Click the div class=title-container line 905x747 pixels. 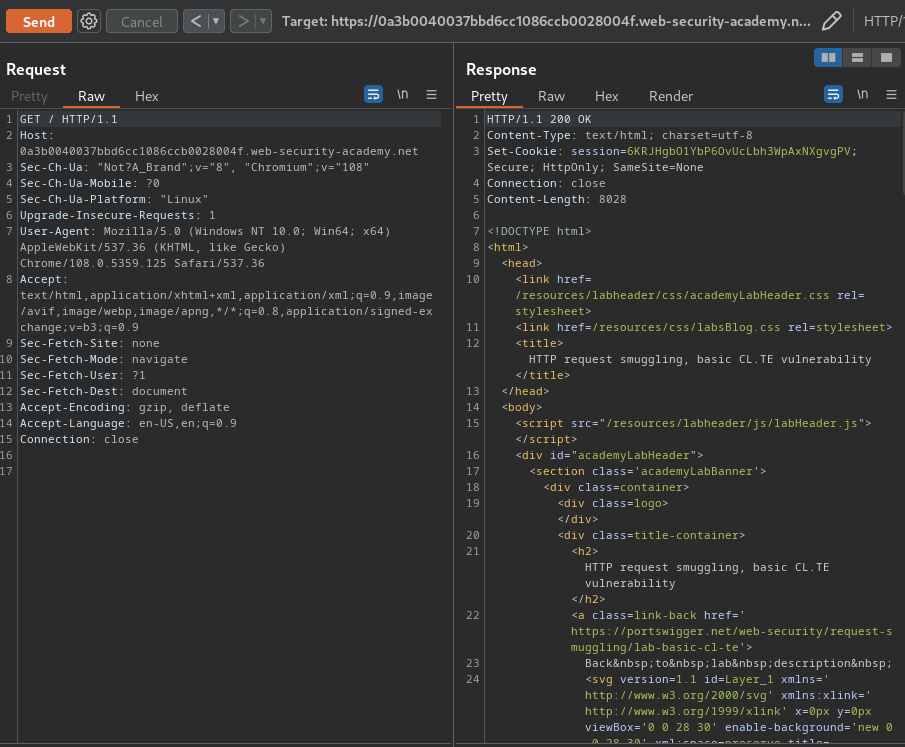click(x=651, y=535)
